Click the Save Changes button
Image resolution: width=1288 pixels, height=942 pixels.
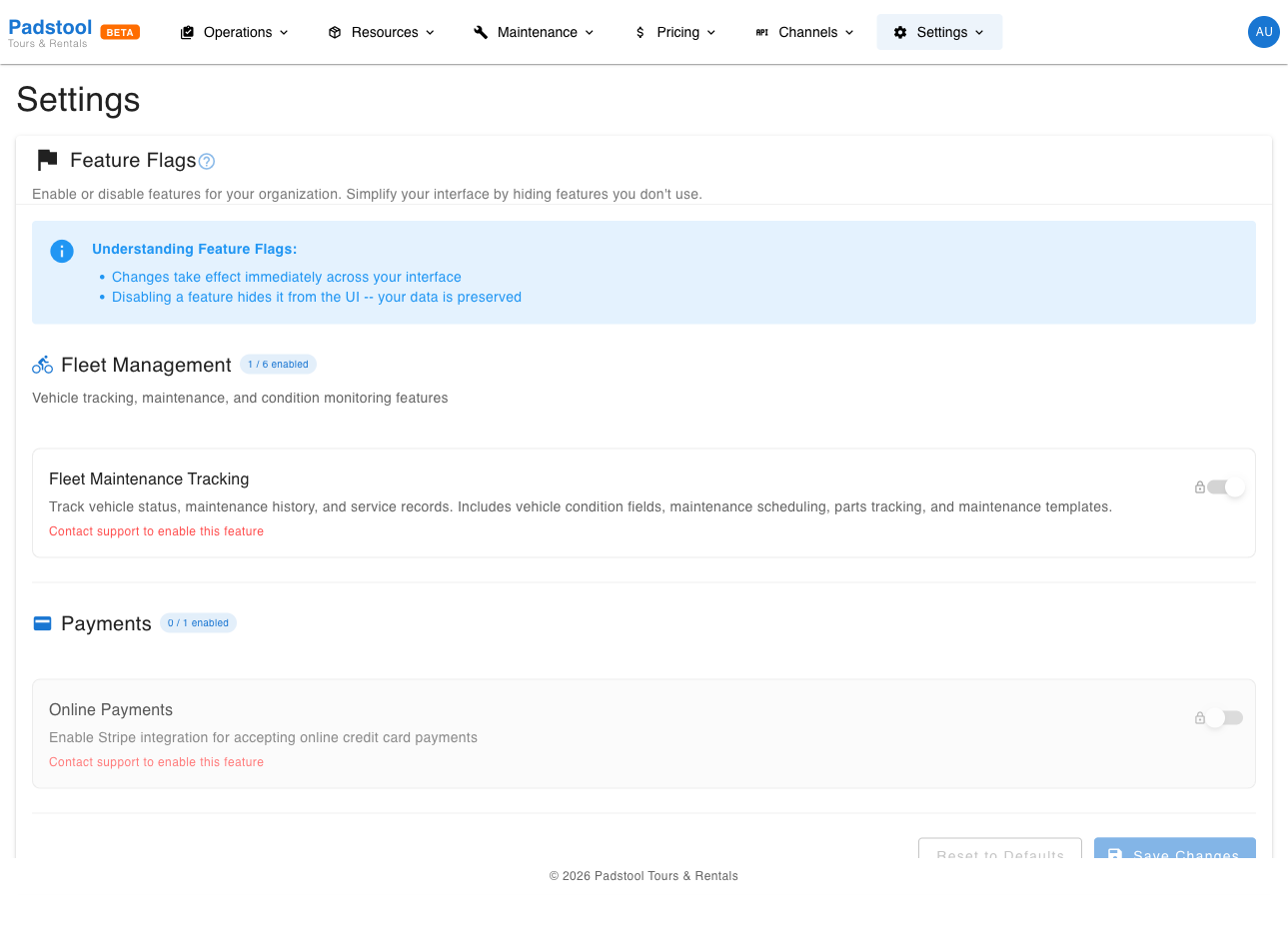[1175, 848]
